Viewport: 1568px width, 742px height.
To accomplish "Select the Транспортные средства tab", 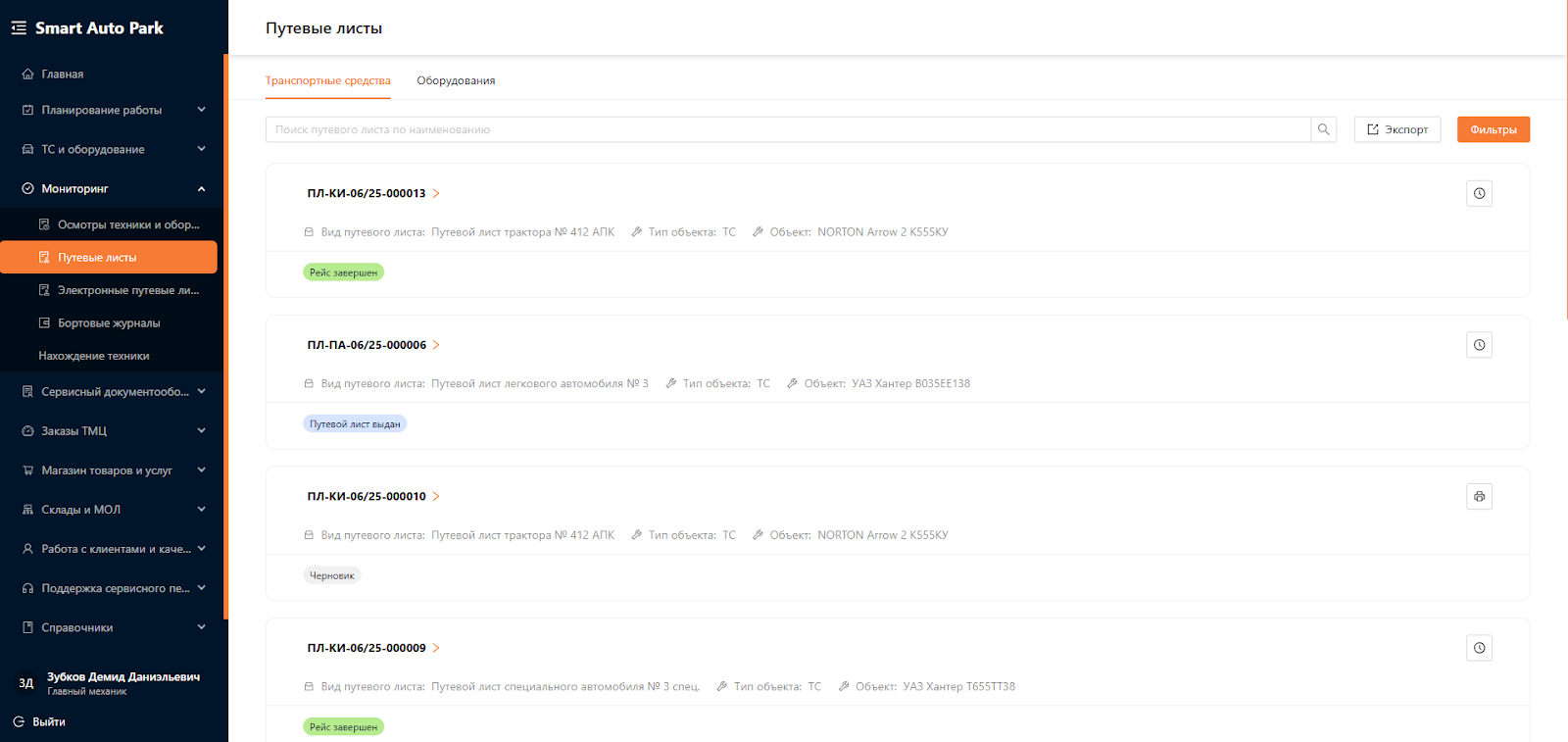I will click(327, 80).
